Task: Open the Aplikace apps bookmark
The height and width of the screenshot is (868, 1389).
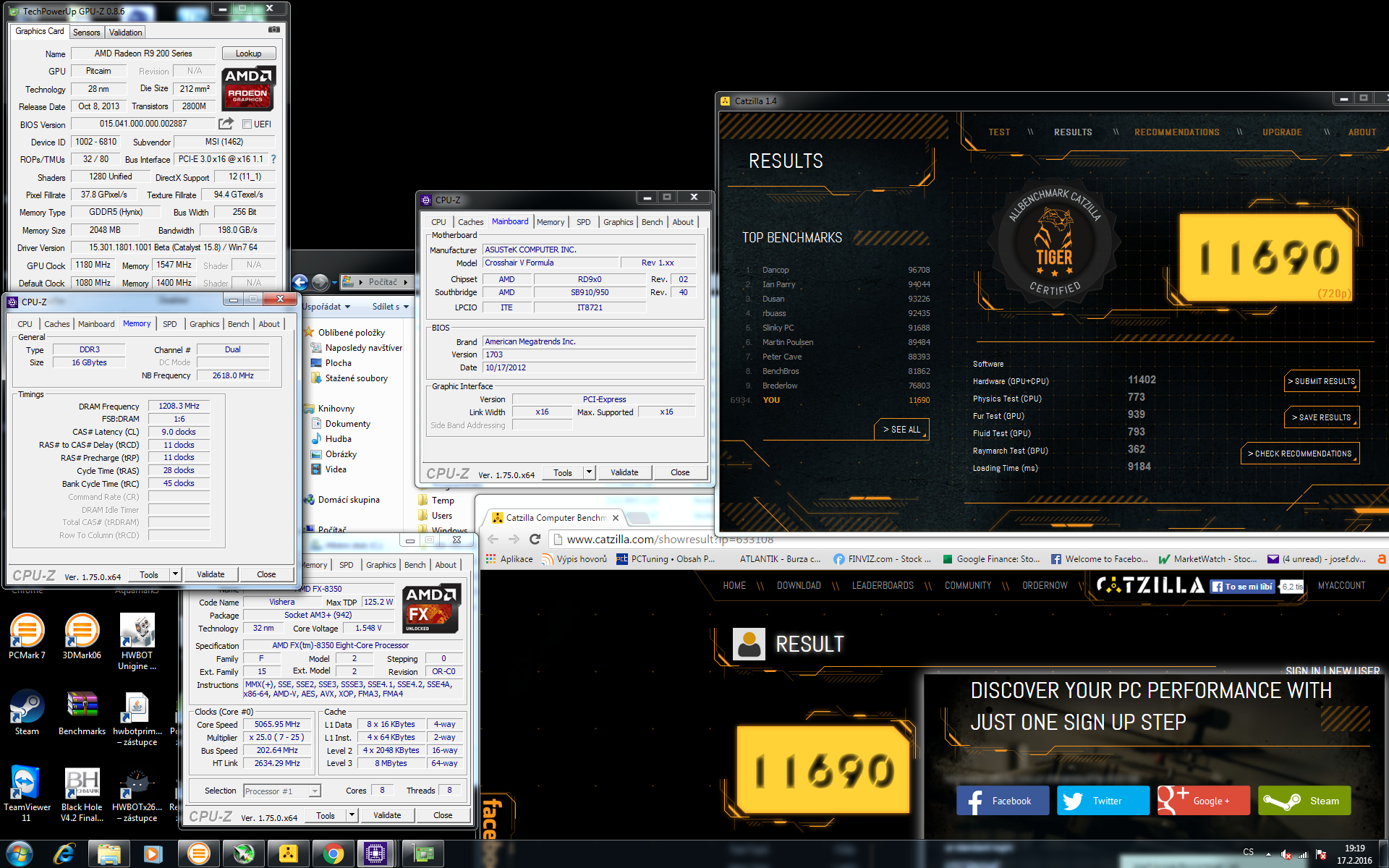Action: coord(510,559)
